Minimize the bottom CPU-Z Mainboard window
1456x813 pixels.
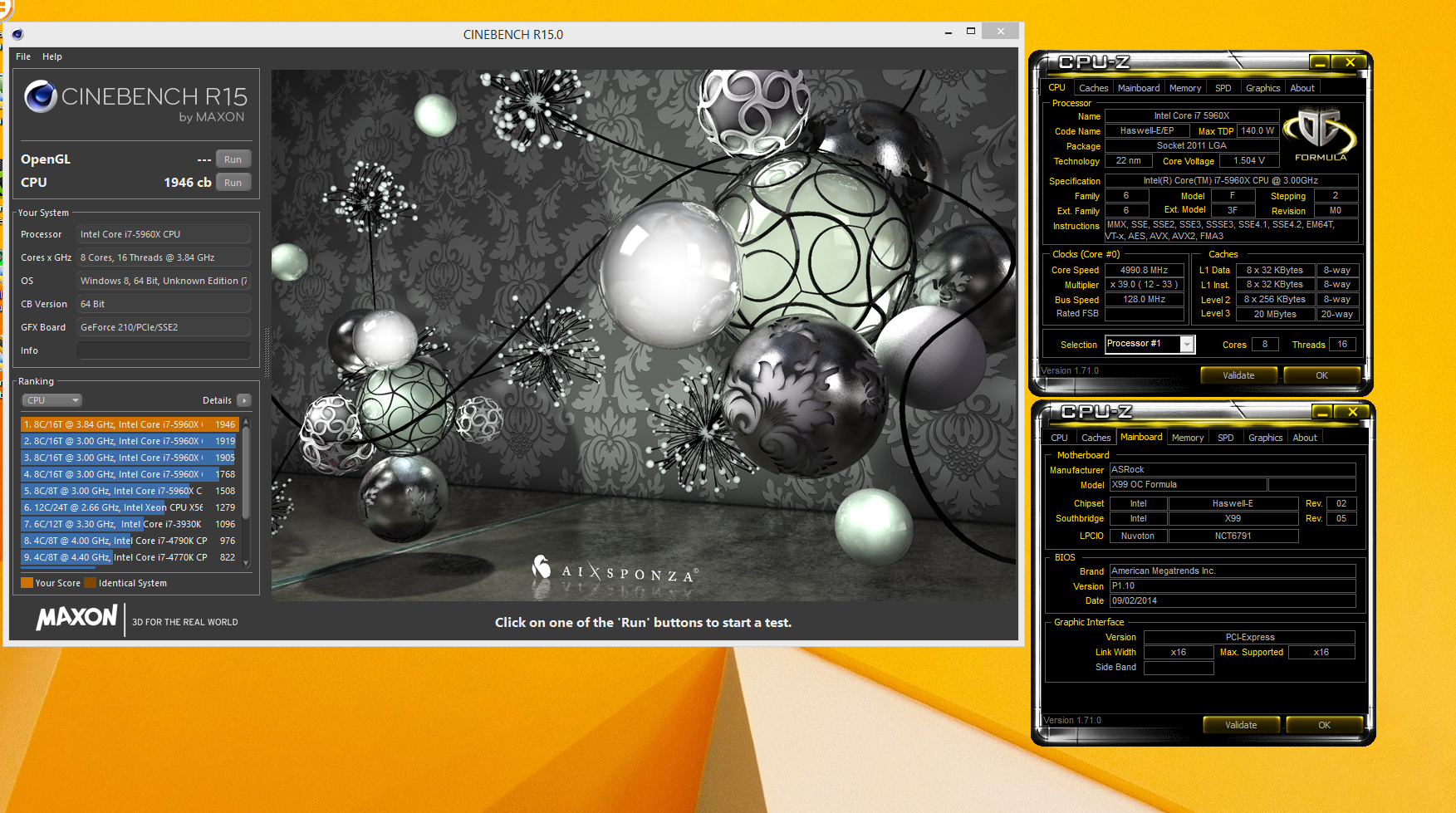pos(1321,412)
